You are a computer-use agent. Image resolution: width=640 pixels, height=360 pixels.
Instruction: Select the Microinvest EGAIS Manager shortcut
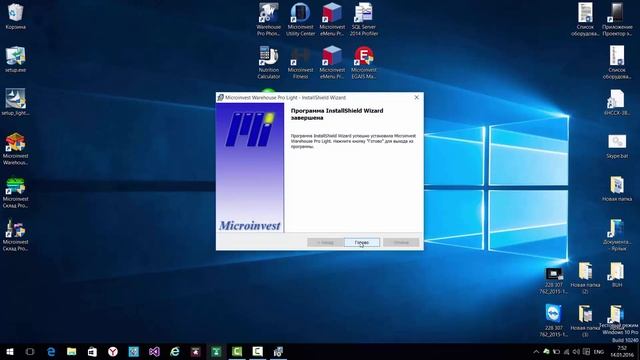364,62
